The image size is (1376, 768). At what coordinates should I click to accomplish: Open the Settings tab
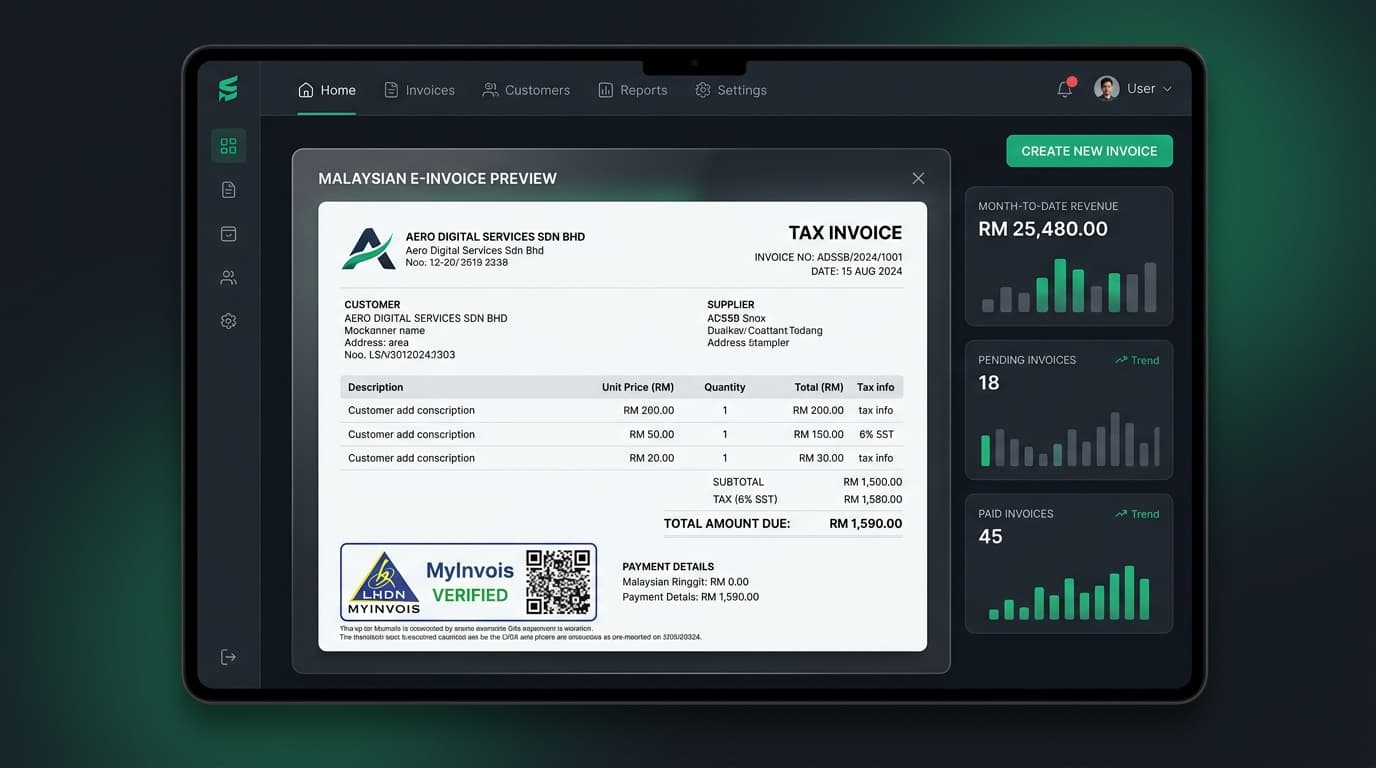point(731,90)
